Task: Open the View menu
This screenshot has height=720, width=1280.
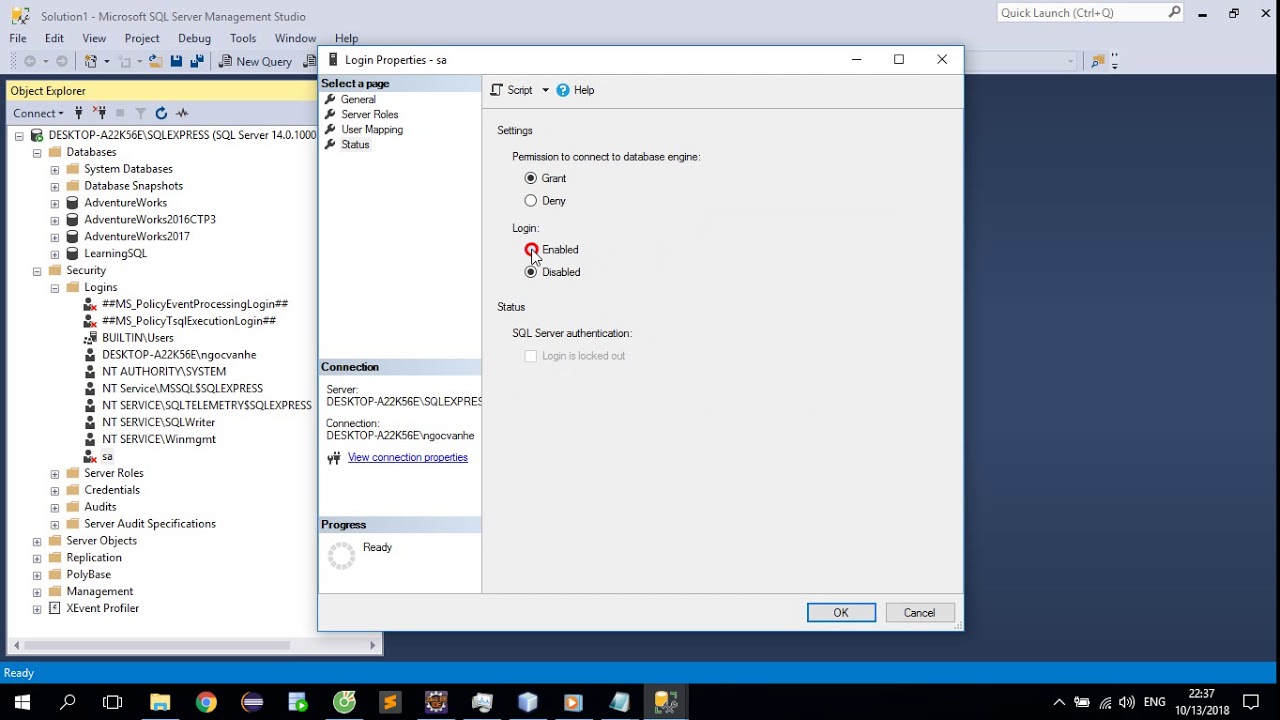Action: (94, 38)
